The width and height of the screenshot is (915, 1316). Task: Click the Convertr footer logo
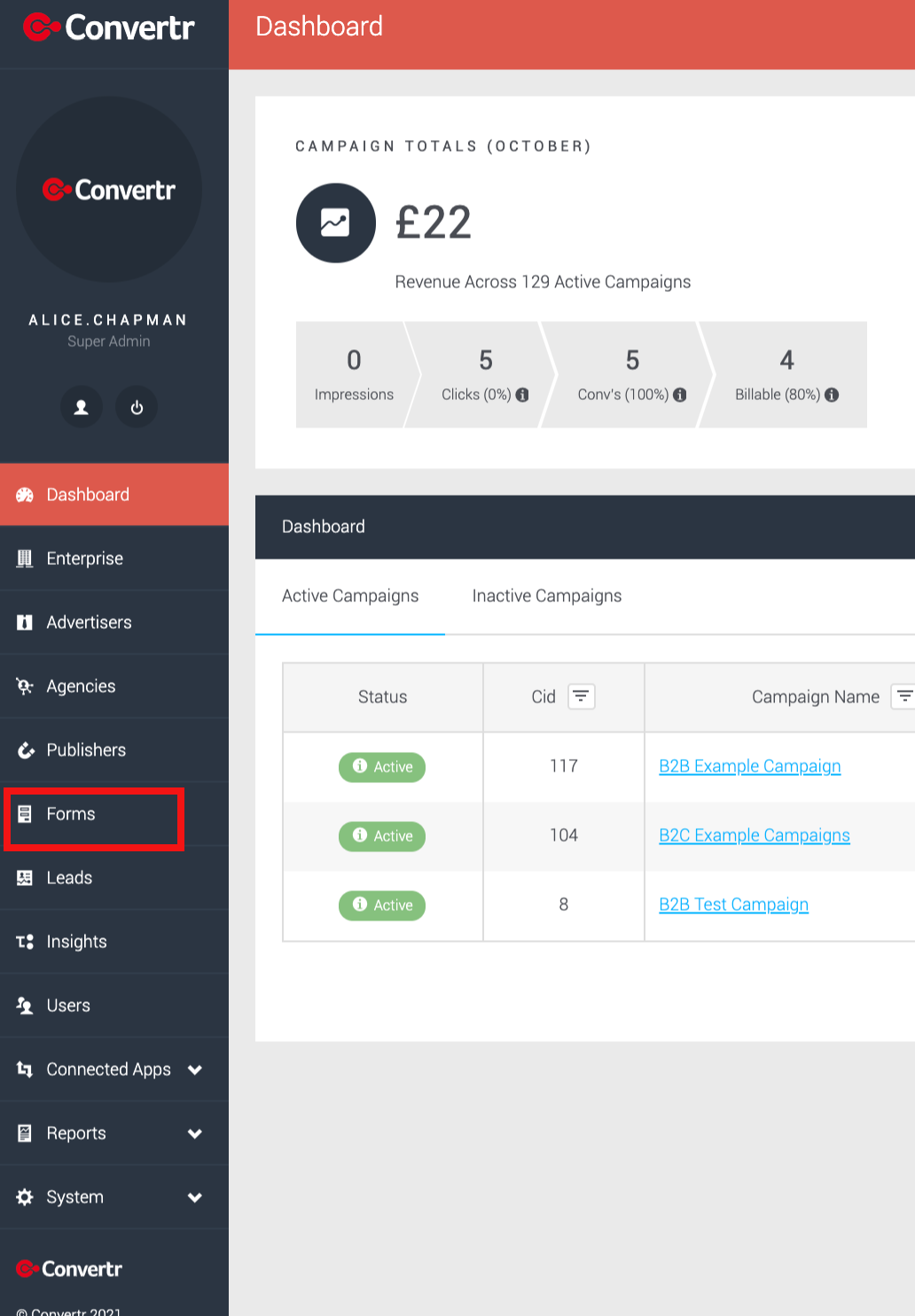coord(69,1269)
